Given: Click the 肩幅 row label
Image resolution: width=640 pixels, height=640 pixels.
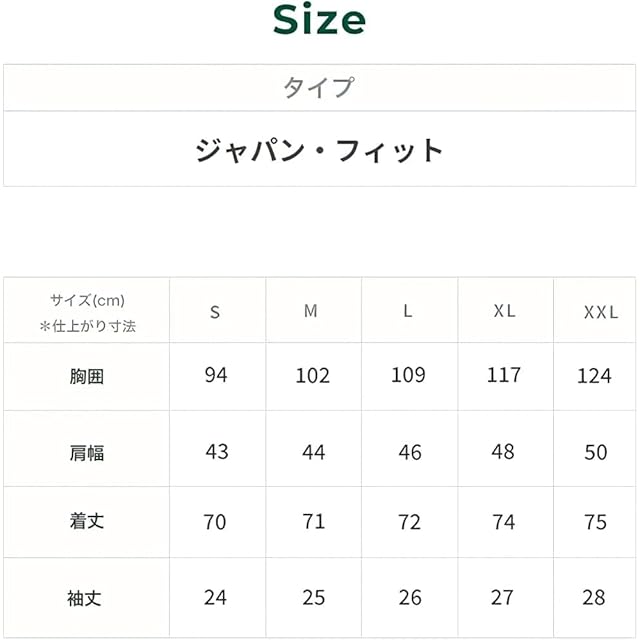Looking at the screenshot, I should [x=87, y=453].
